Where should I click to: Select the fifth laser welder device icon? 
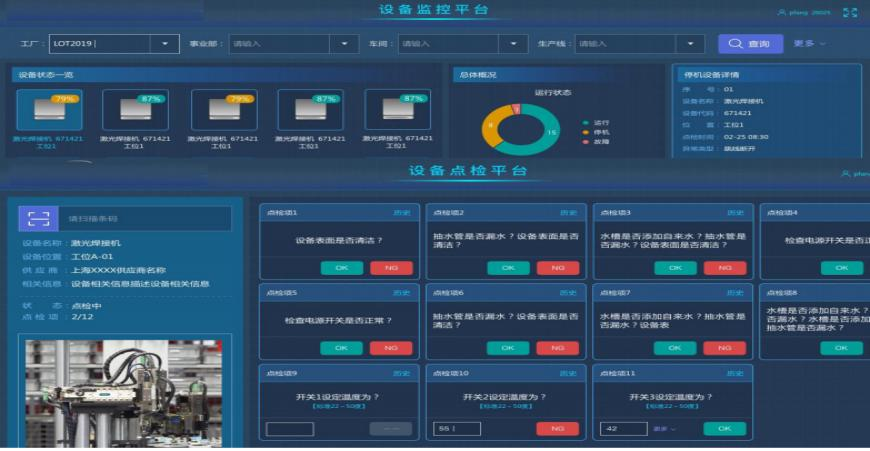pyautogui.click(x=397, y=110)
